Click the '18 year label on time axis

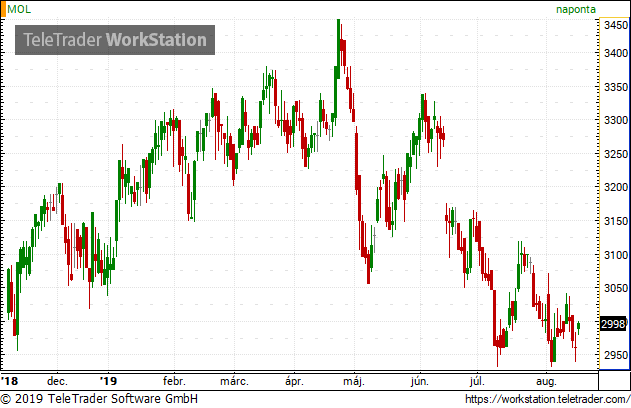(9, 381)
